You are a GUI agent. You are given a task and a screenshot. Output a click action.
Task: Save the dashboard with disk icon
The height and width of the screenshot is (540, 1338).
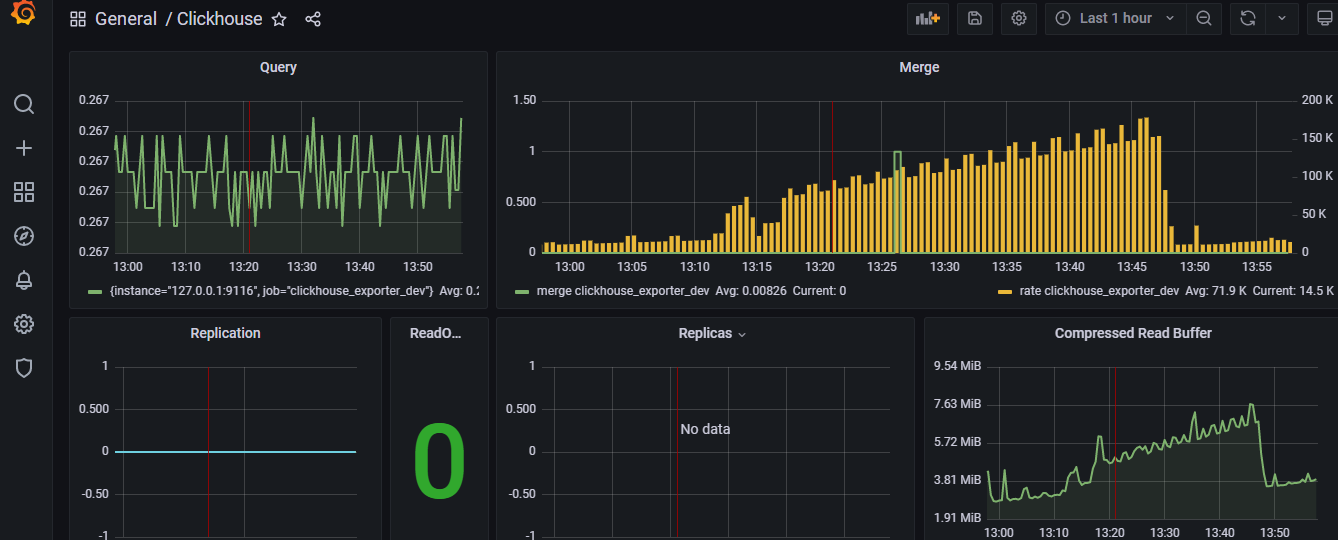coord(975,18)
